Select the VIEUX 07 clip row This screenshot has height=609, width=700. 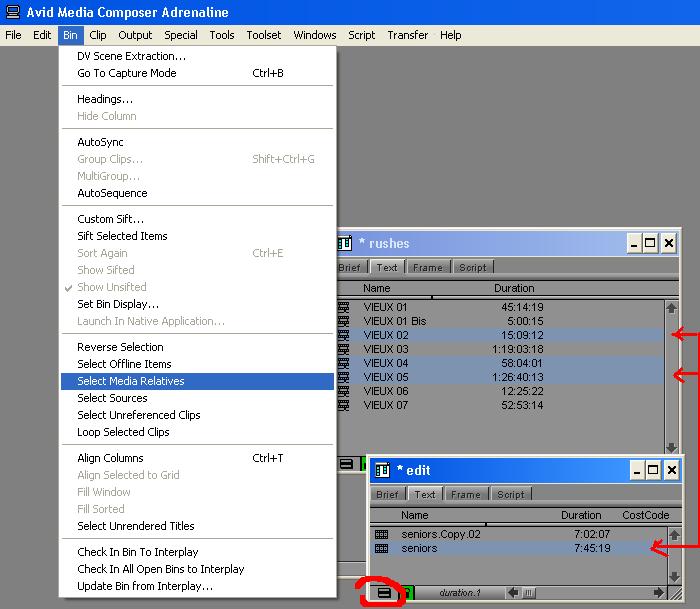tap(500, 405)
